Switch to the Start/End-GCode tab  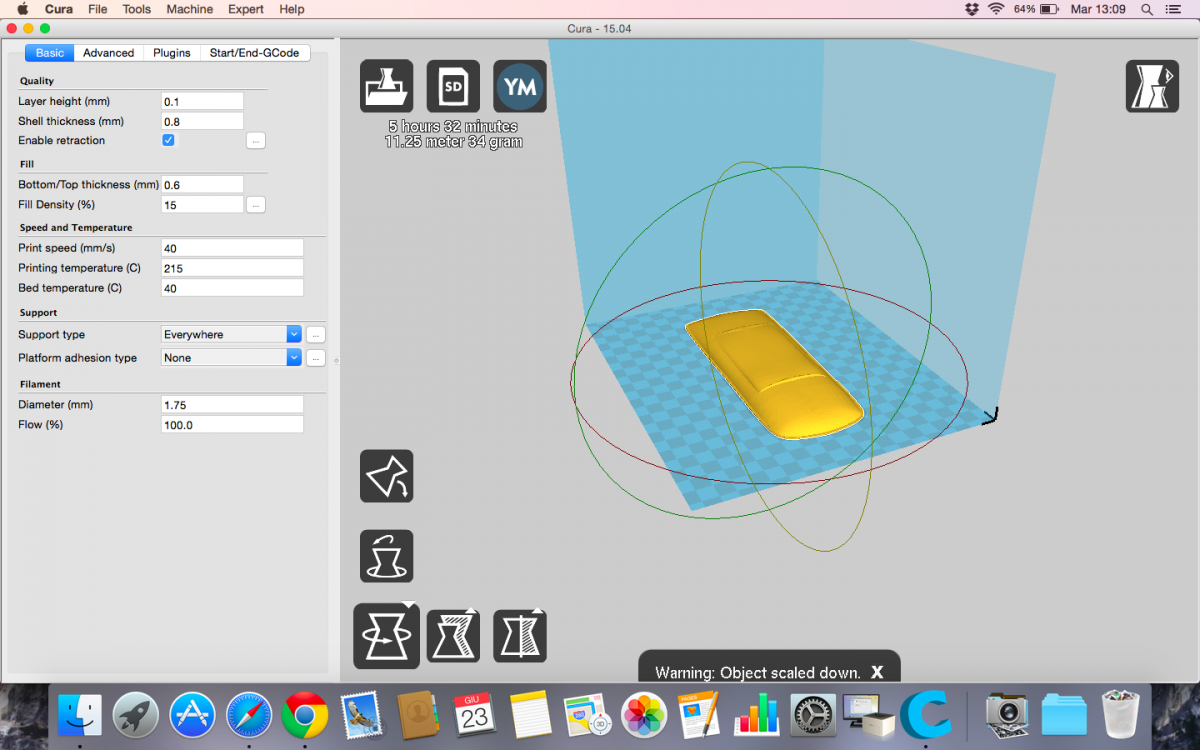coord(255,53)
